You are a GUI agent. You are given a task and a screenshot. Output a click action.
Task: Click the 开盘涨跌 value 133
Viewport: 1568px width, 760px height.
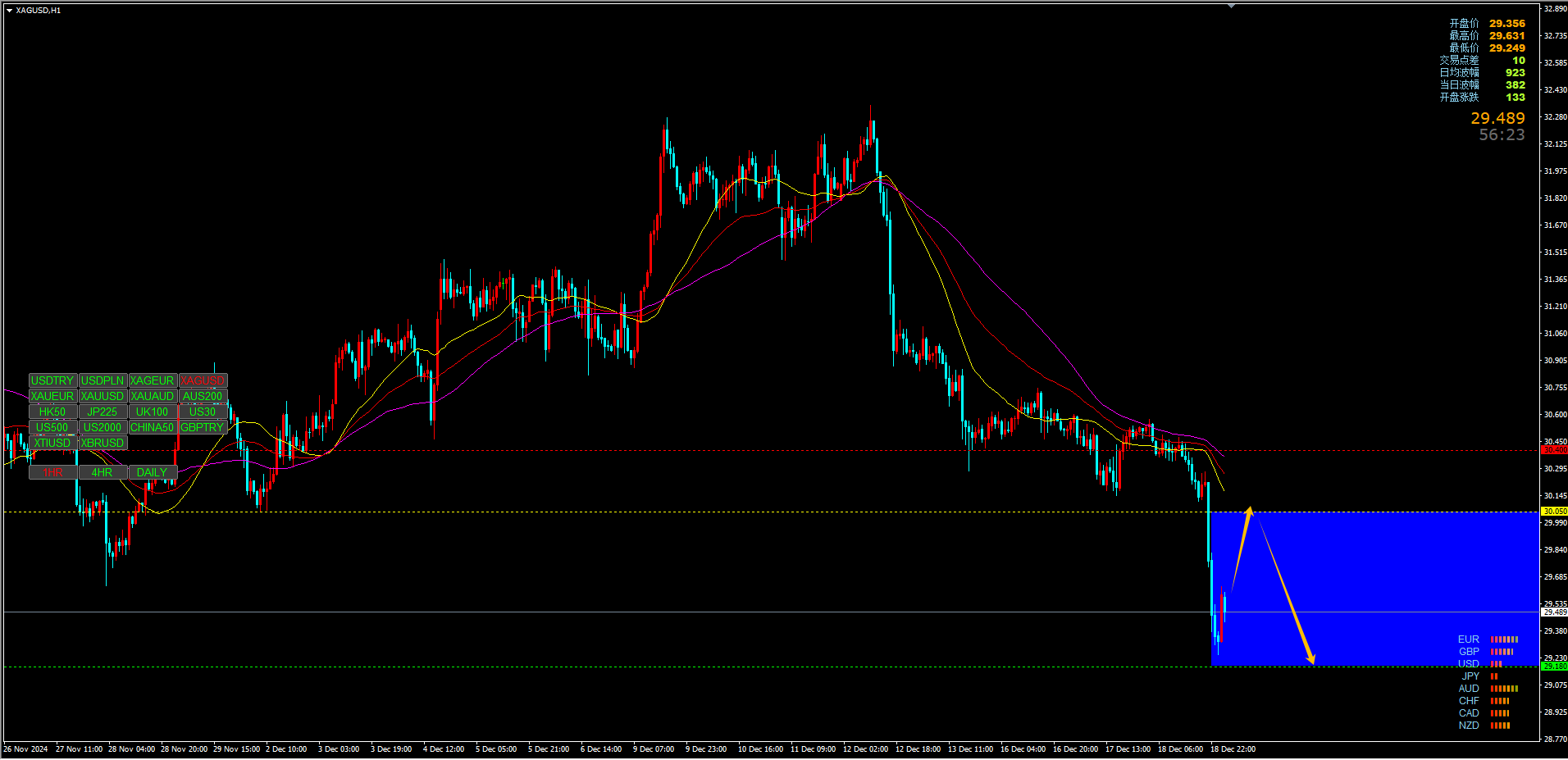point(1516,98)
